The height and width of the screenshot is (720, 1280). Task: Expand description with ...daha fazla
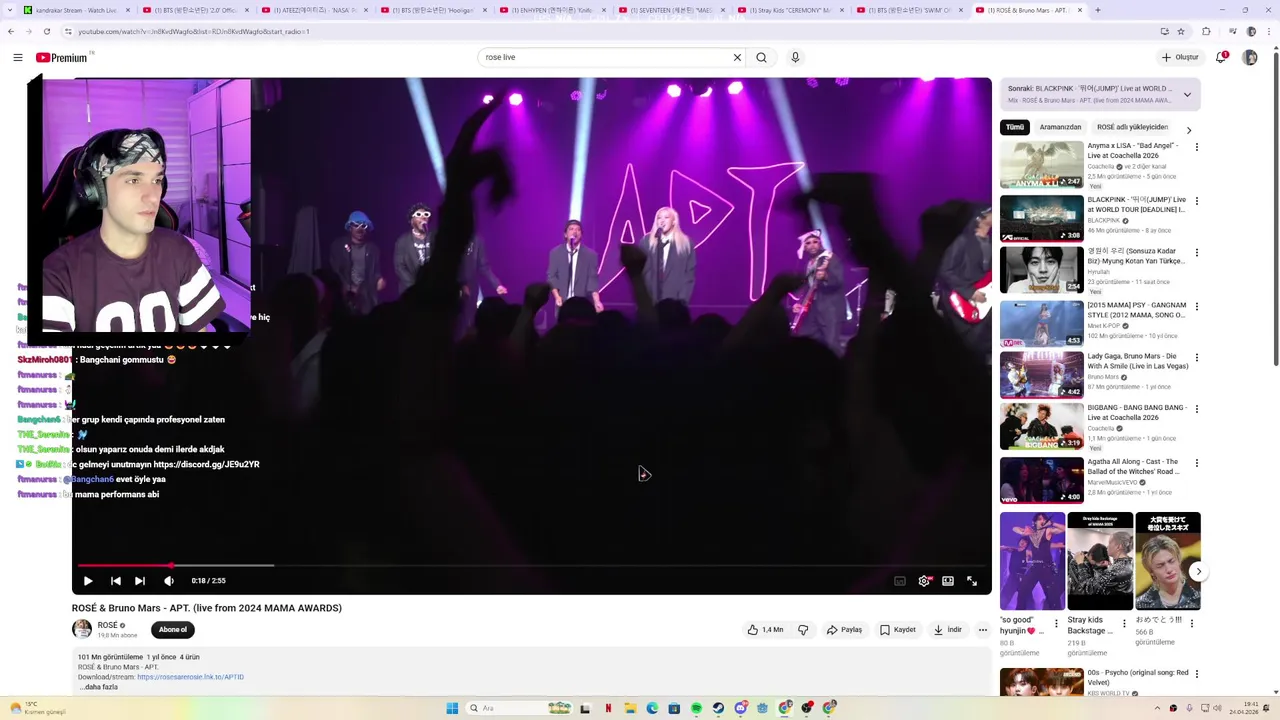tap(98, 687)
